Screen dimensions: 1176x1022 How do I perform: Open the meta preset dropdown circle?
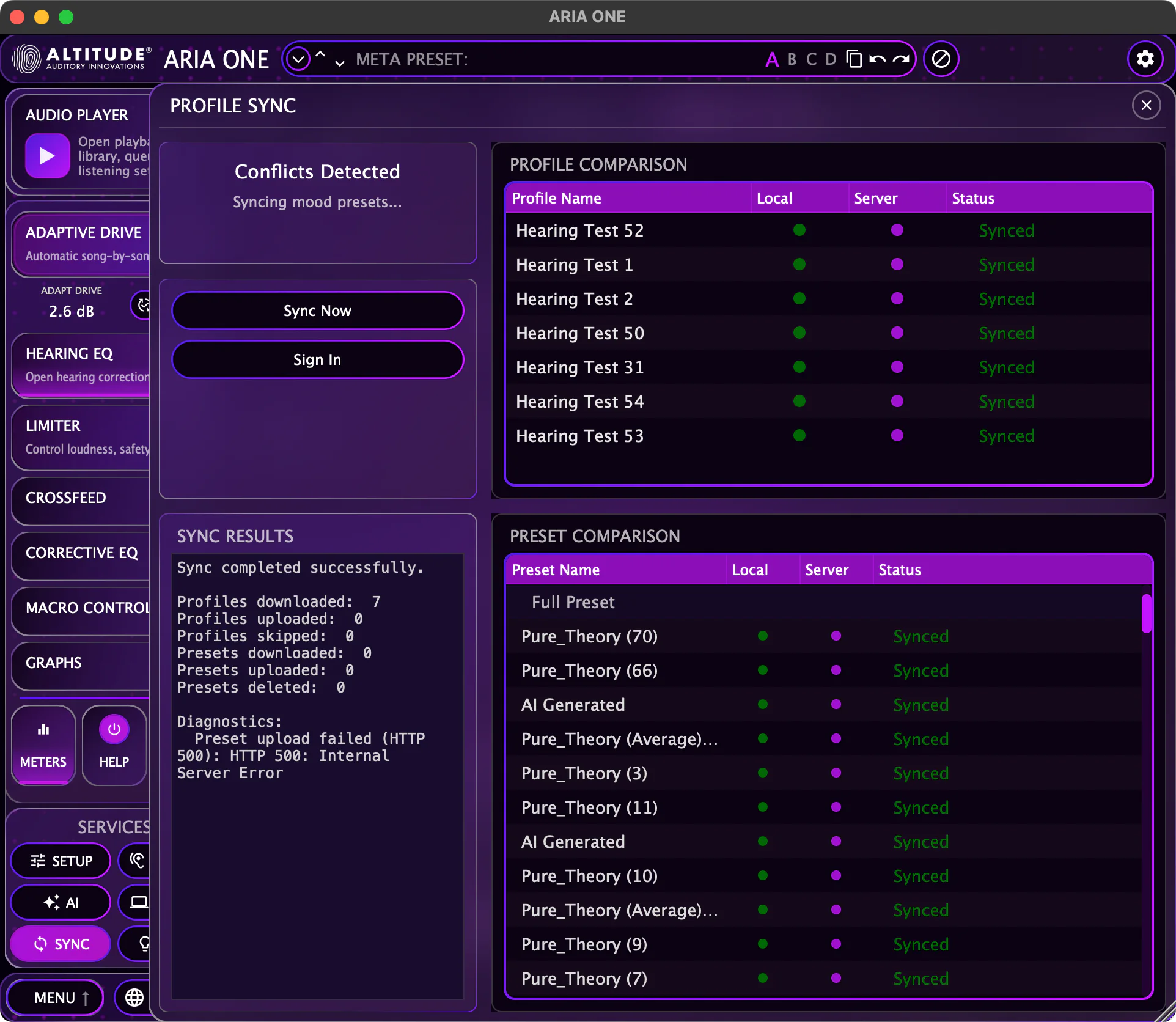[x=298, y=59]
